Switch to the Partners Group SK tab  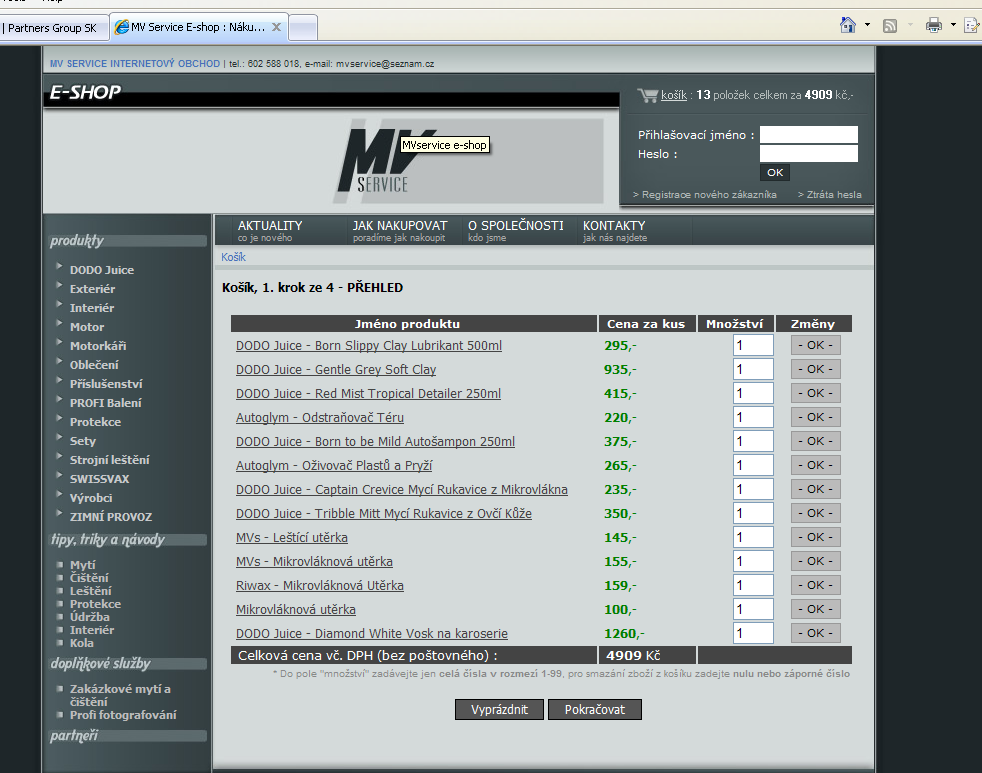[x=52, y=28]
